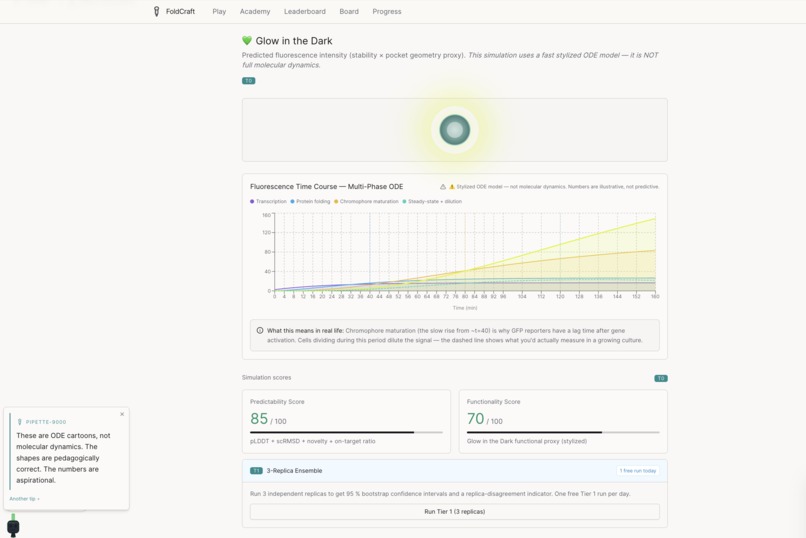The width and height of the screenshot is (806, 538).
Task: Toggle the Steady-state + dilution legend series
Action: (x=432, y=201)
